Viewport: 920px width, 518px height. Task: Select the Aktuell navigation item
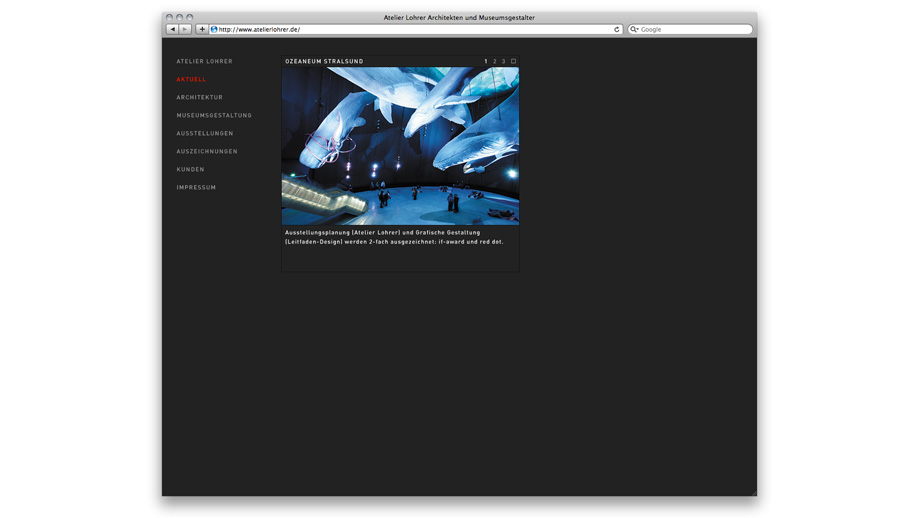point(191,80)
